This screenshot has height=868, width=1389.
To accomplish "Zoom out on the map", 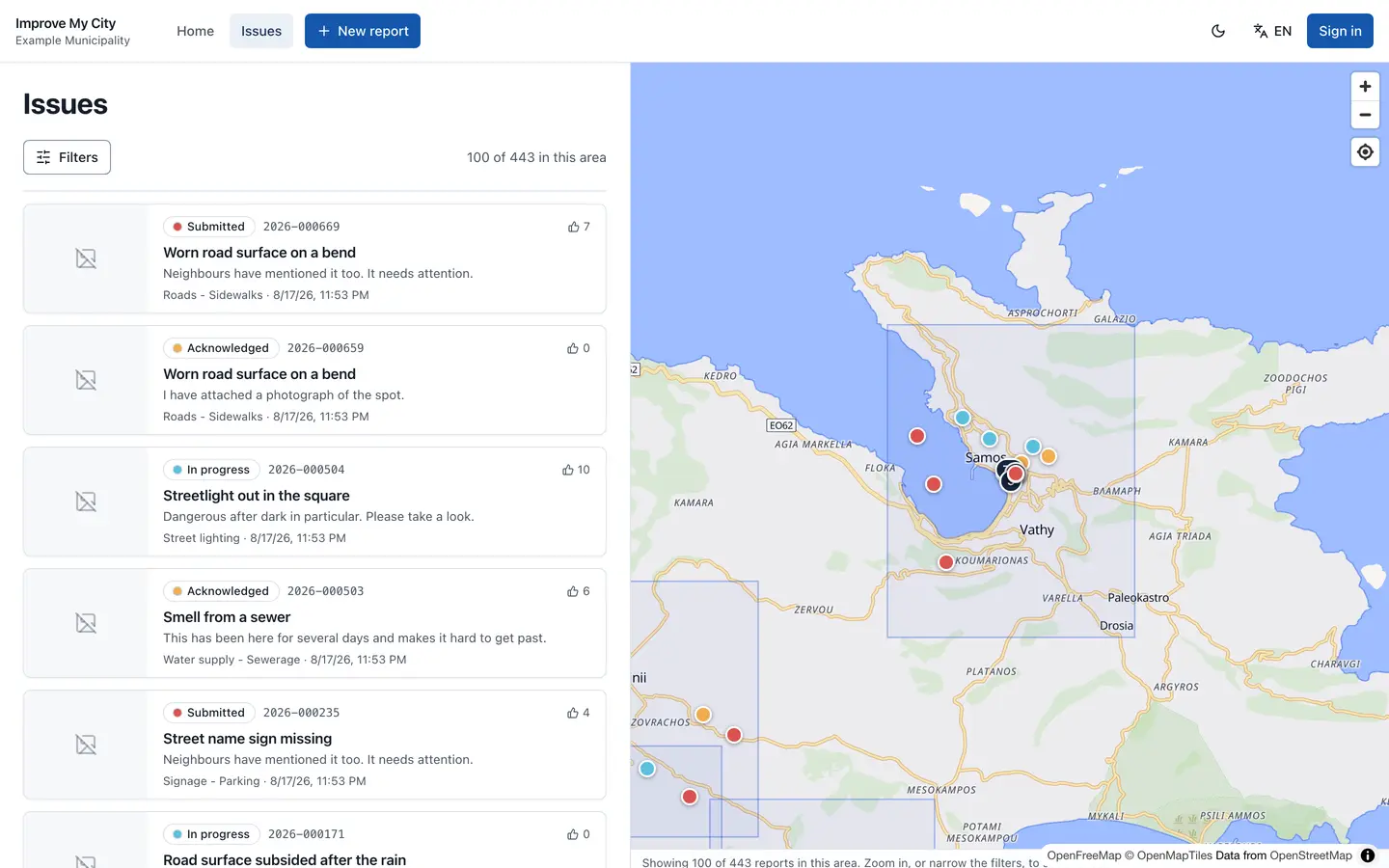I will (x=1365, y=115).
